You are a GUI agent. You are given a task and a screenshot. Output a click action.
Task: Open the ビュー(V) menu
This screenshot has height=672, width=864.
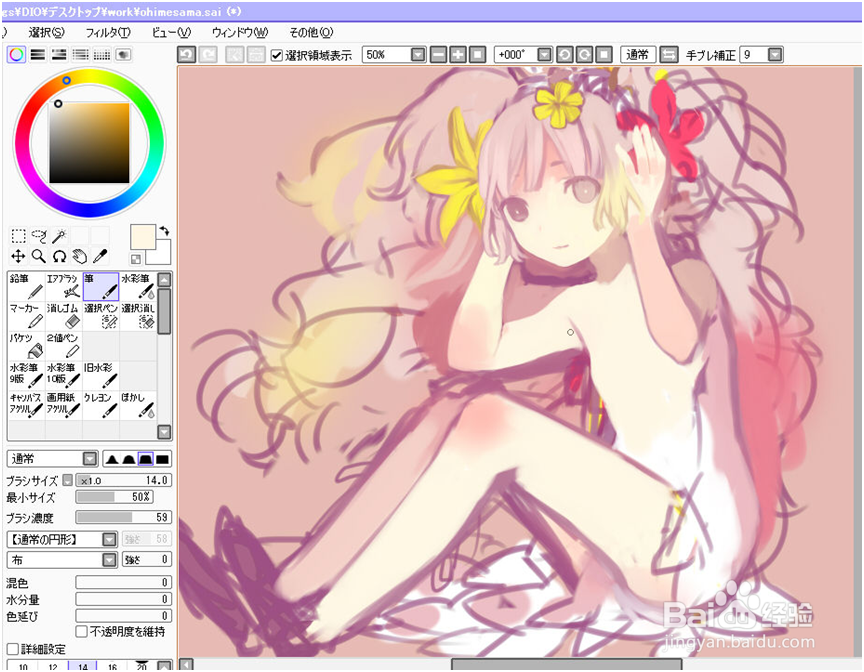click(171, 32)
